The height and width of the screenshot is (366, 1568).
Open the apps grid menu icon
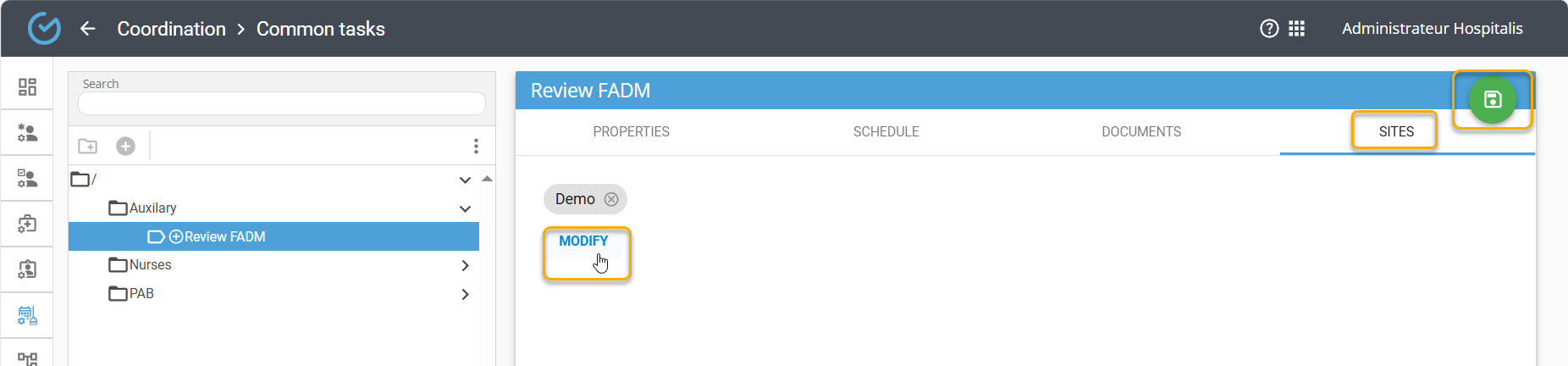pos(1296,29)
